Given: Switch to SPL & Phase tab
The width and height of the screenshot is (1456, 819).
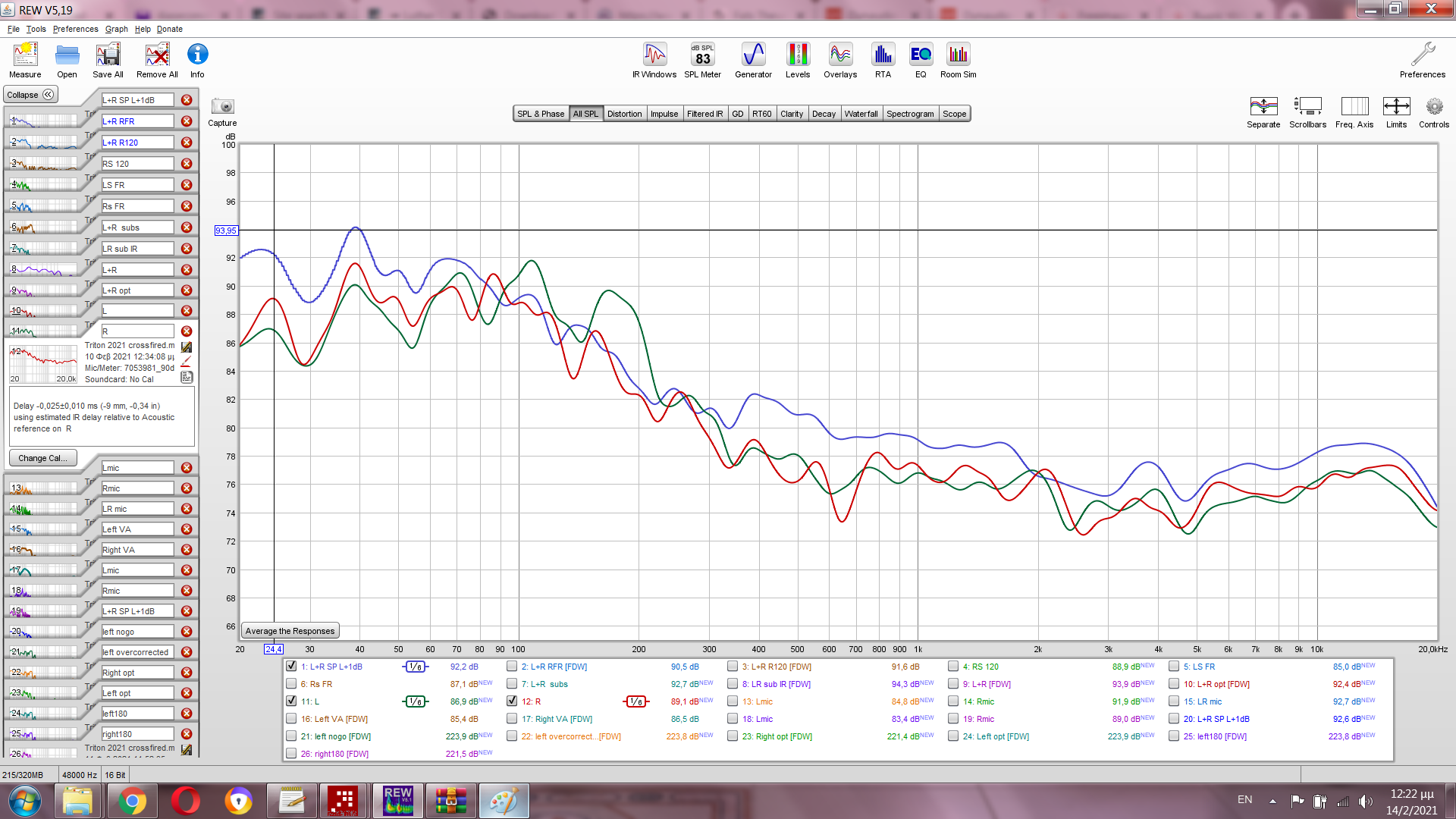Looking at the screenshot, I should (541, 114).
